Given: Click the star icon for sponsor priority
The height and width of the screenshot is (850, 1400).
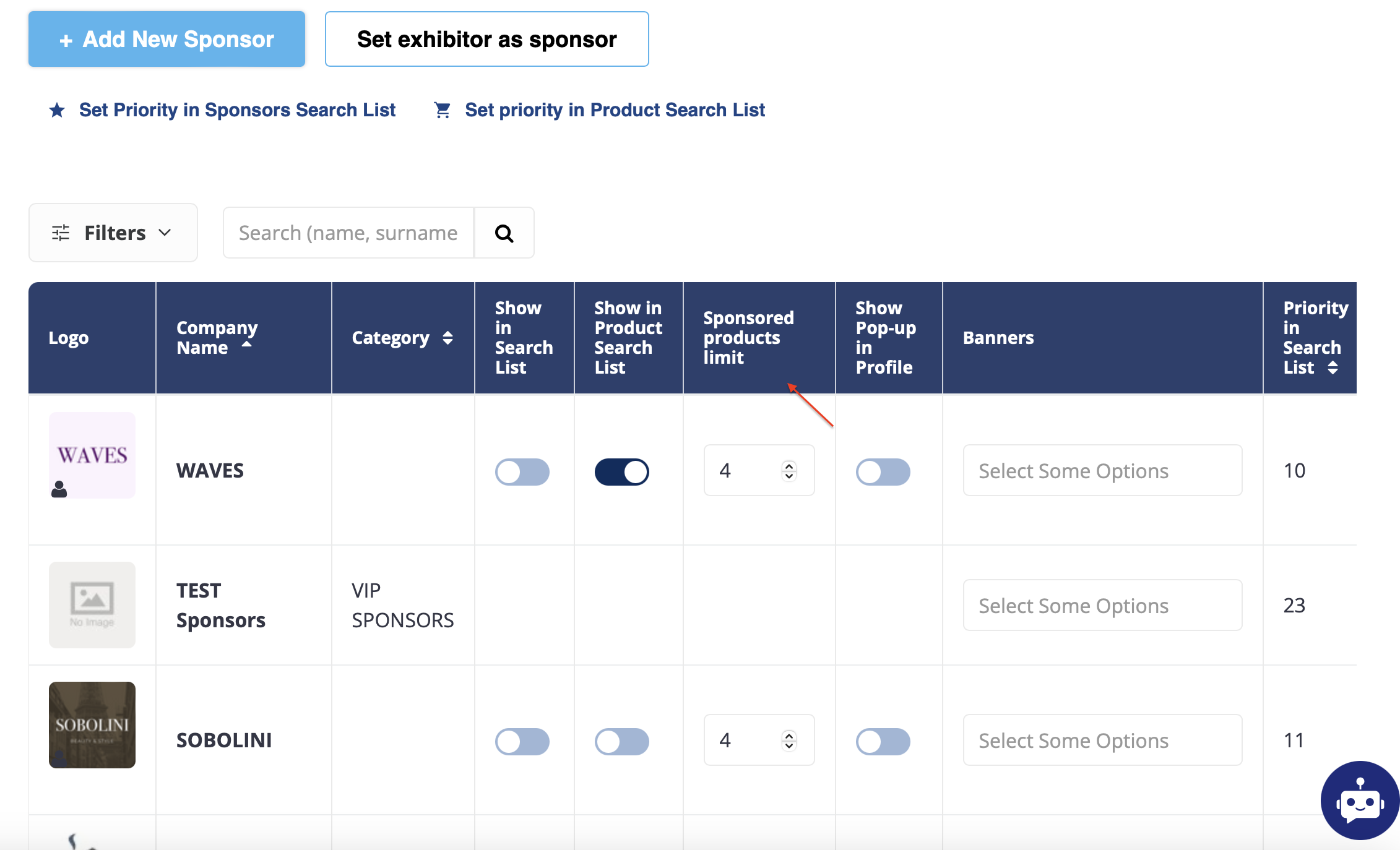Looking at the screenshot, I should [x=57, y=110].
